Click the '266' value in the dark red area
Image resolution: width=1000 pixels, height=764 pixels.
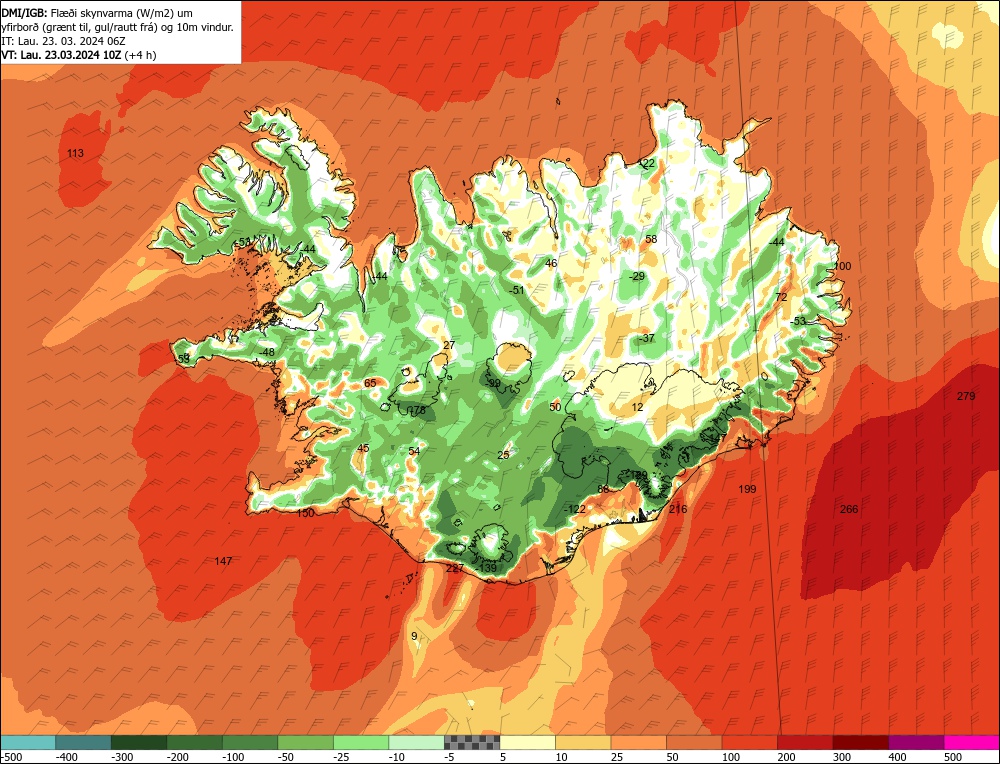[849, 509]
